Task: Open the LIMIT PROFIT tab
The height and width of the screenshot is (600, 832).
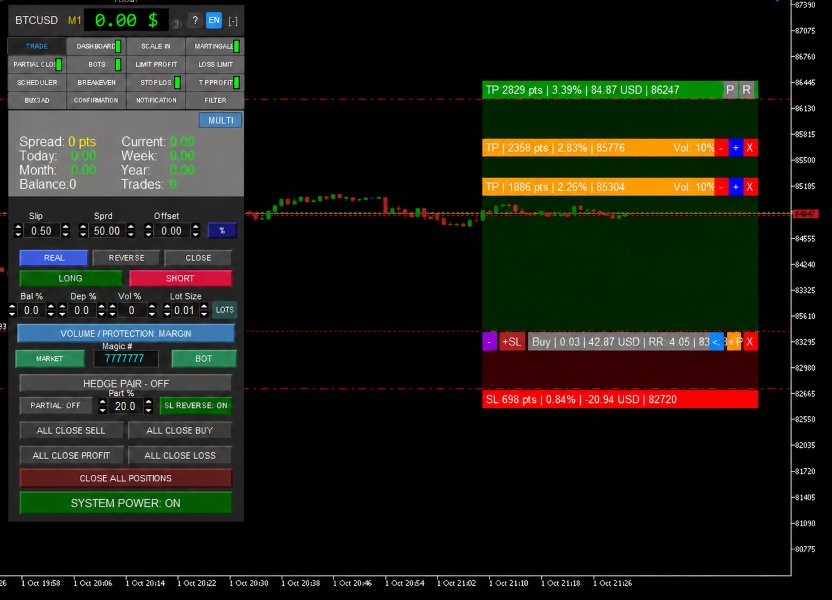Action: 155,65
